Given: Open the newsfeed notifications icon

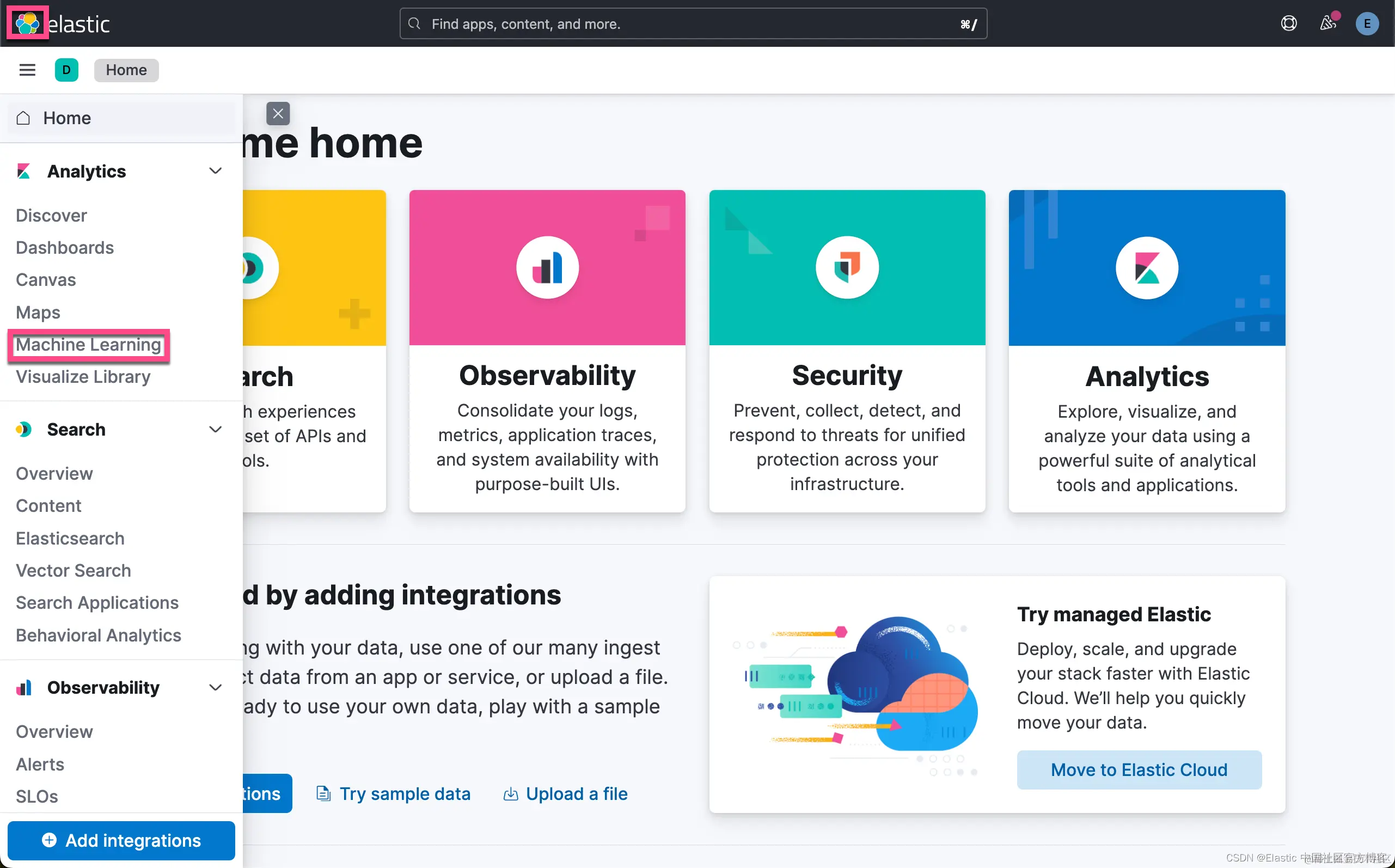Looking at the screenshot, I should [x=1327, y=23].
